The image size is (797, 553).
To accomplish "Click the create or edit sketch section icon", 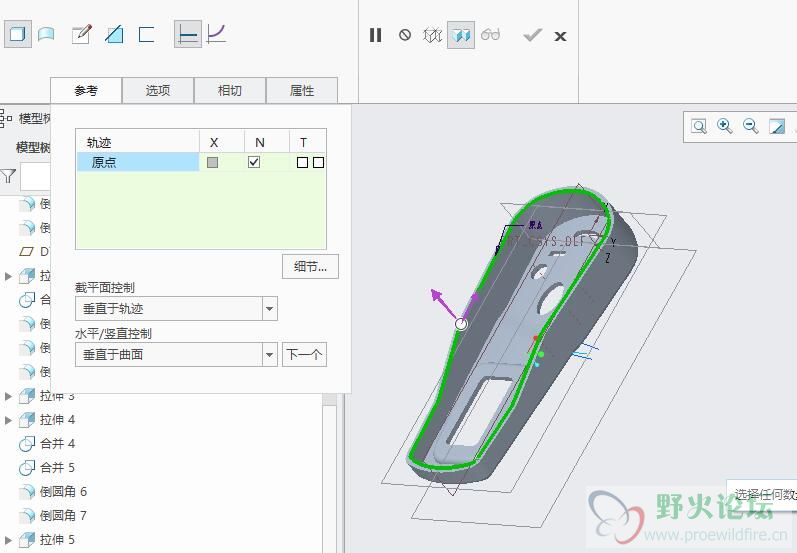I will coord(82,35).
